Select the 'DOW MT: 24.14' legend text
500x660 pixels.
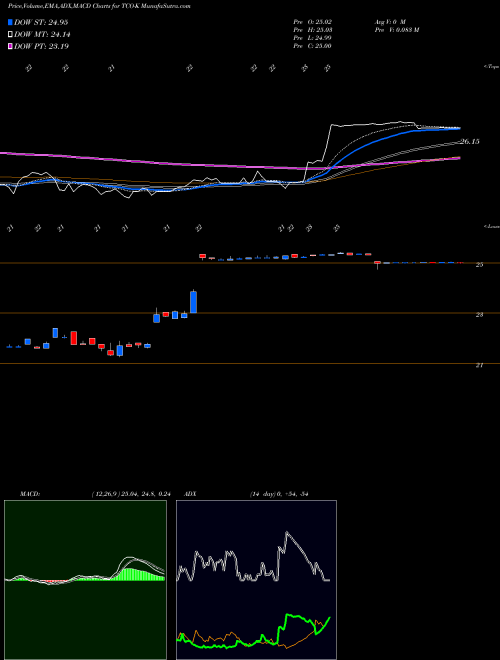[41, 35]
